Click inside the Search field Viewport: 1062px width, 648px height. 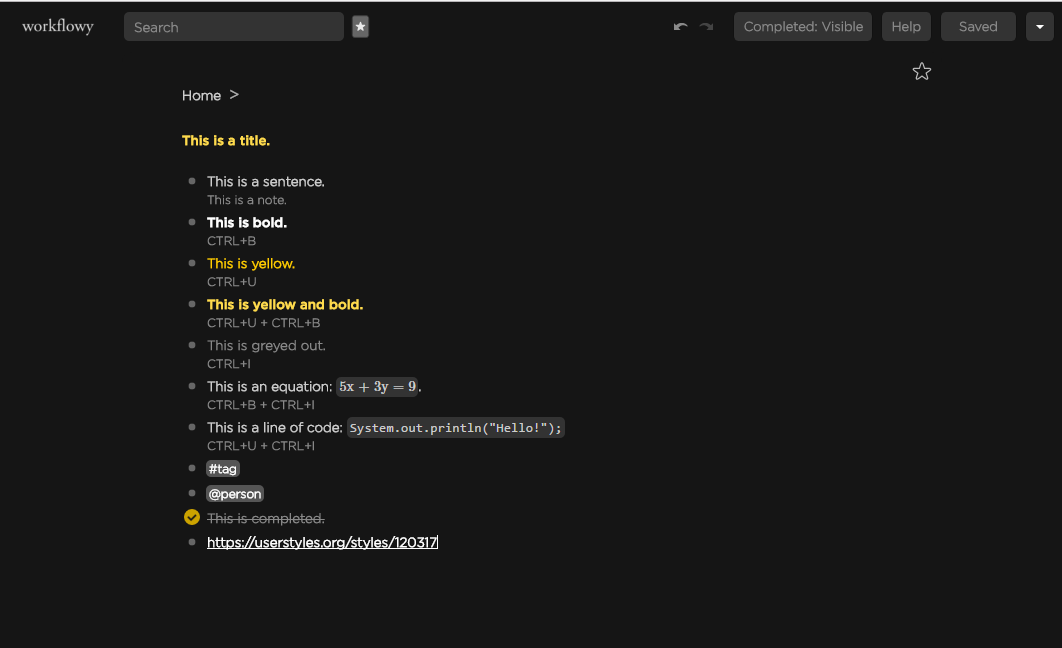click(233, 27)
